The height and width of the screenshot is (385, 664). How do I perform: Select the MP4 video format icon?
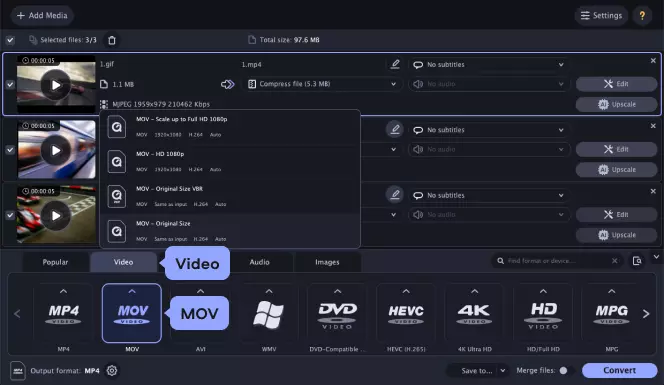tap(63, 313)
